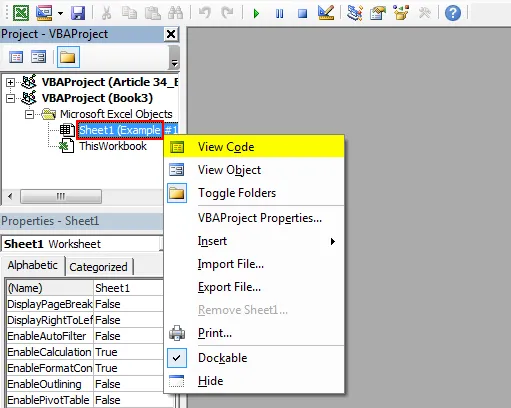Screen dimensions: 511x408
Task: Click the Help question mark icon
Action: pos(453,13)
